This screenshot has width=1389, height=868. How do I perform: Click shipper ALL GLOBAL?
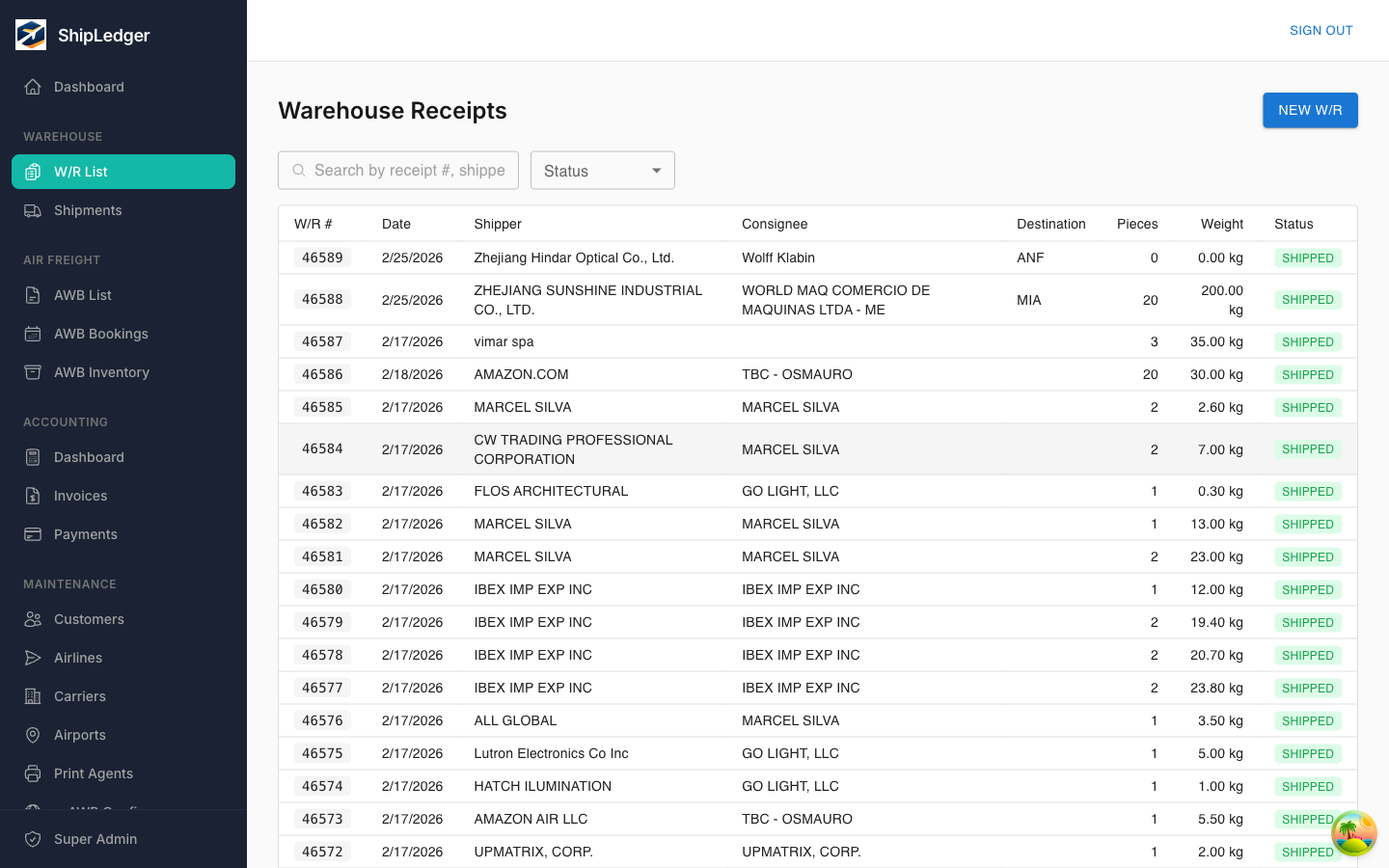click(515, 720)
